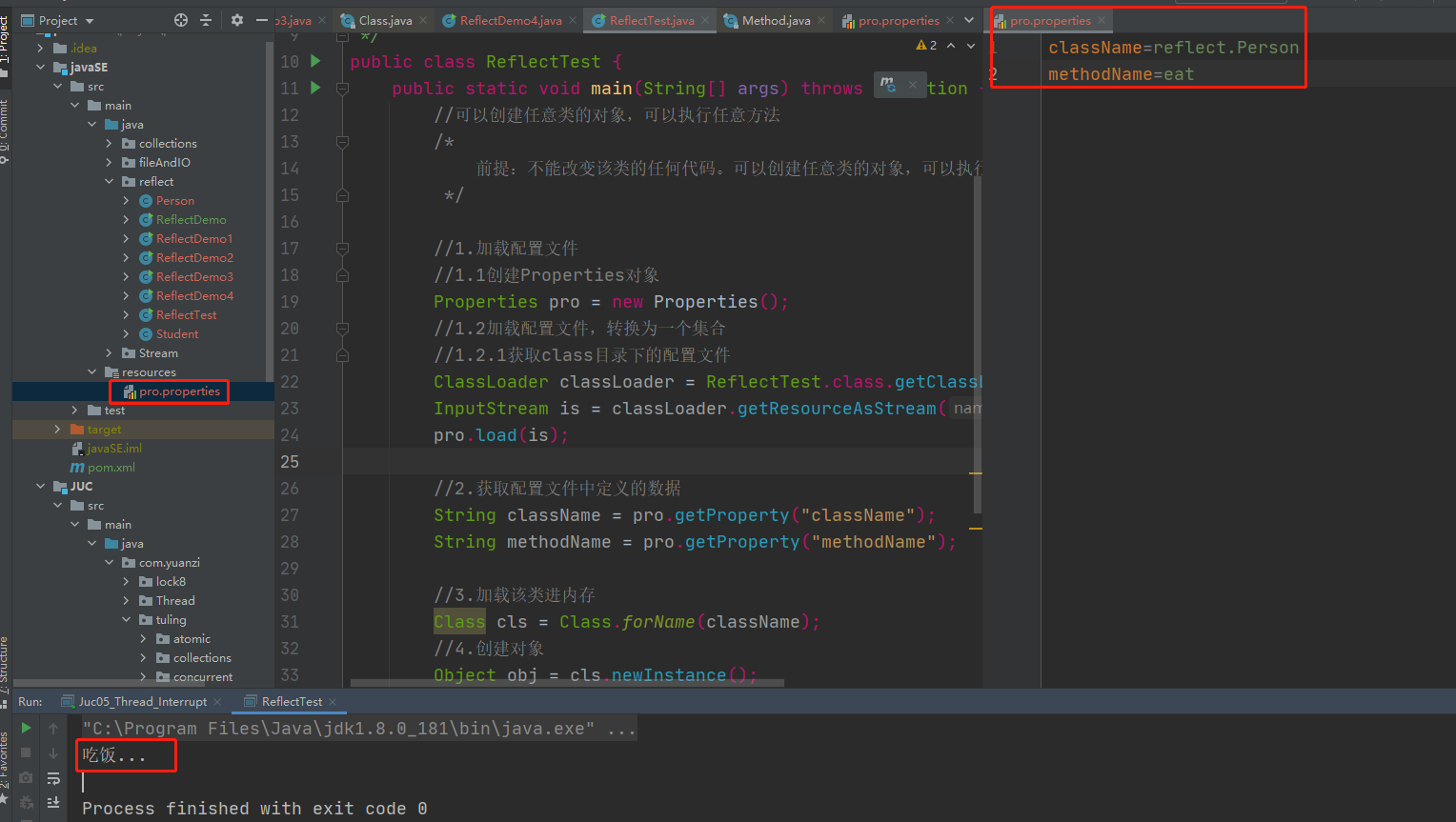Show hidden editor tabs dropdown

[x=969, y=20]
